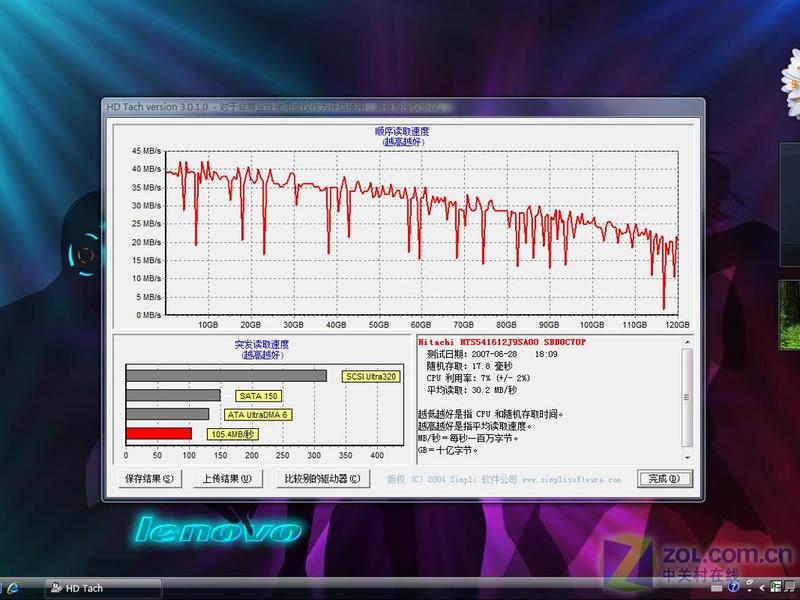
Task: Click the HD Tach taskbar button
Action: (x=104, y=588)
